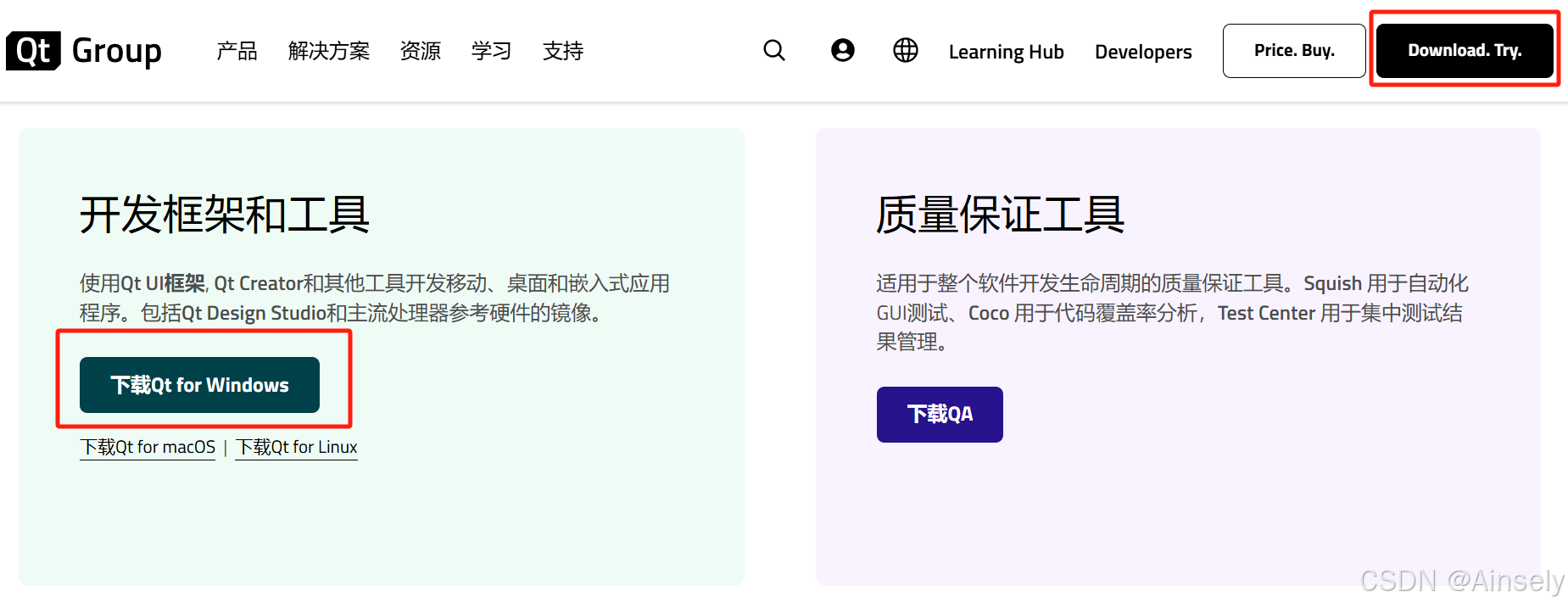
Task: Open the 学习 menu
Action: 492,51
